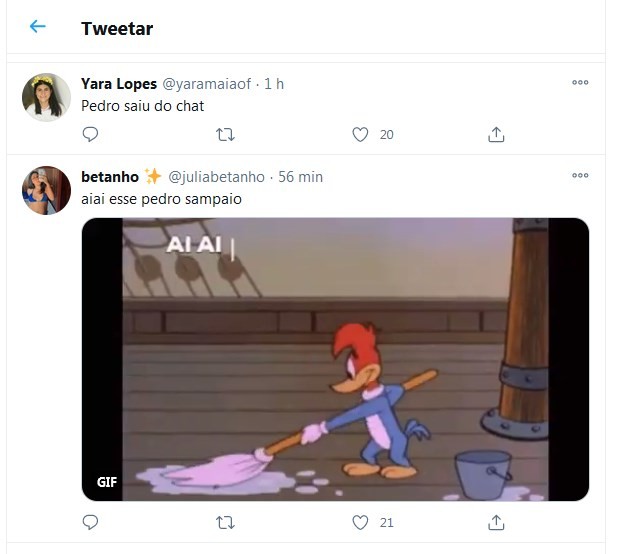Open more options for betanho's tweet
Viewport: 620px width, 554px height.
coord(580,176)
